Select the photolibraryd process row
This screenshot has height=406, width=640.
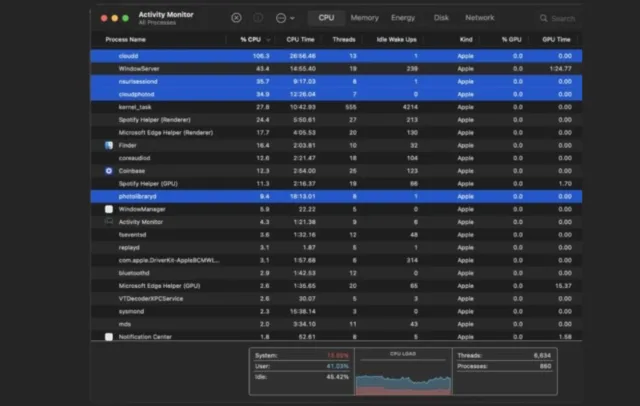(336, 197)
